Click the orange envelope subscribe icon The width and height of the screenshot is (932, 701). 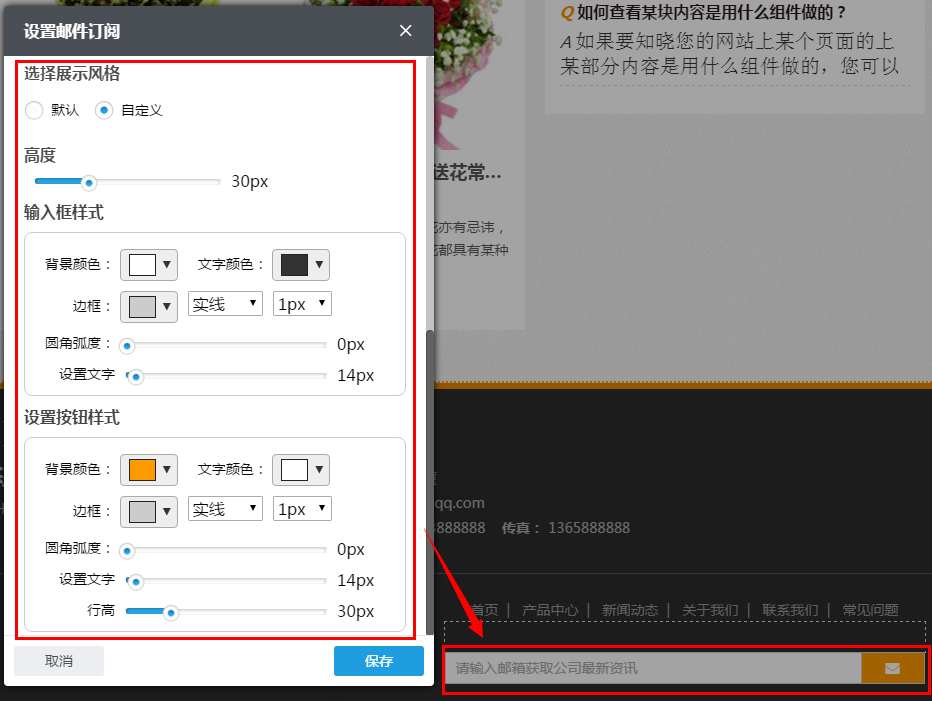click(892, 668)
